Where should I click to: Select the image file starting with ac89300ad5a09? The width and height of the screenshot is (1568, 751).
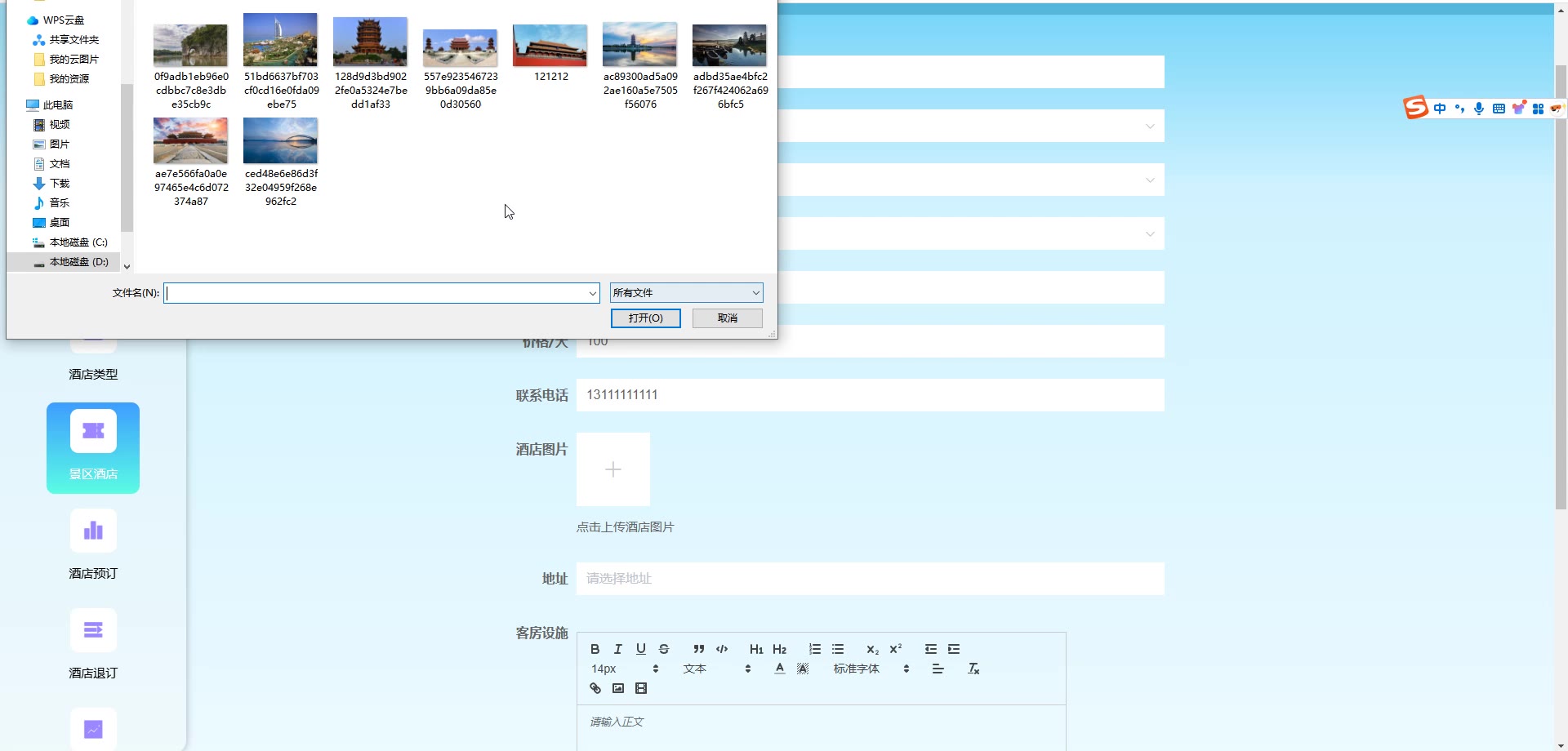click(x=640, y=67)
